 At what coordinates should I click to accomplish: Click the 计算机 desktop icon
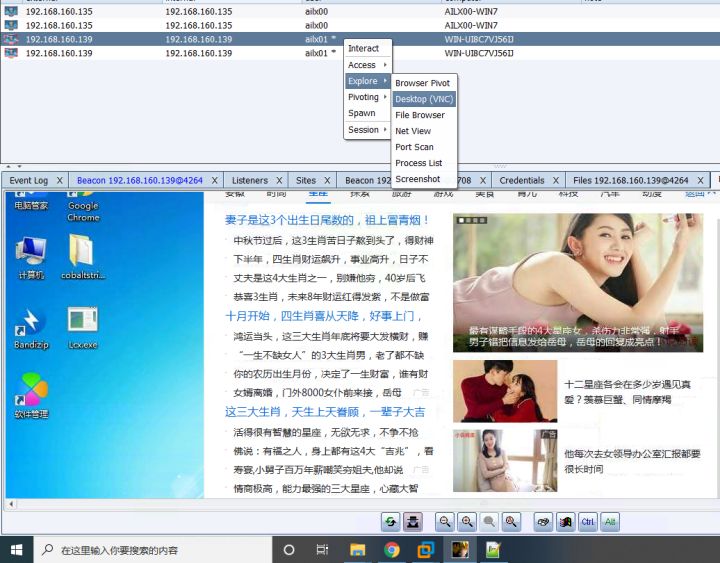pyautogui.click(x=31, y=258)
